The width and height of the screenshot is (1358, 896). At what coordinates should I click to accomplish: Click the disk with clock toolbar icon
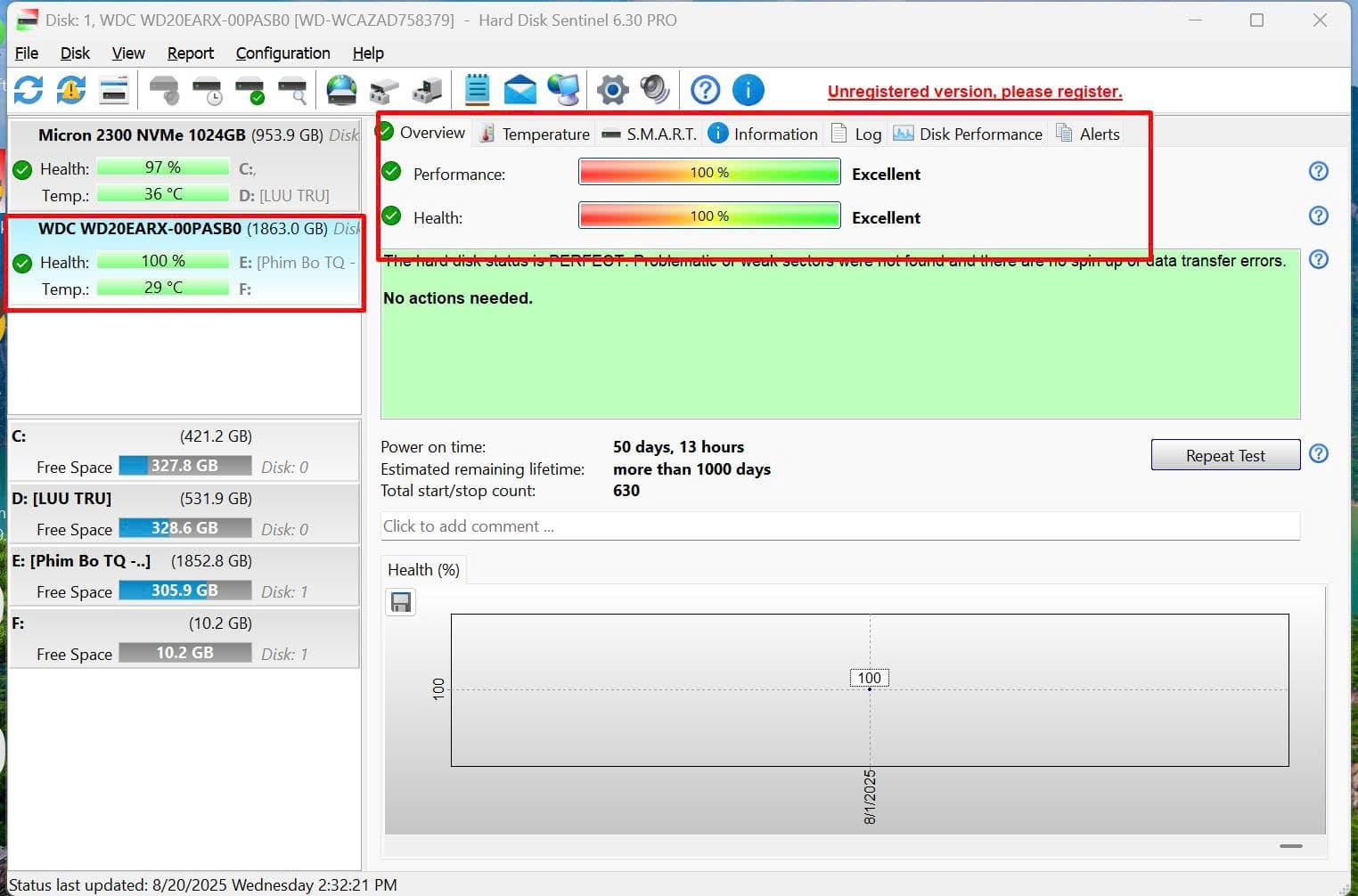pos(207,90)
